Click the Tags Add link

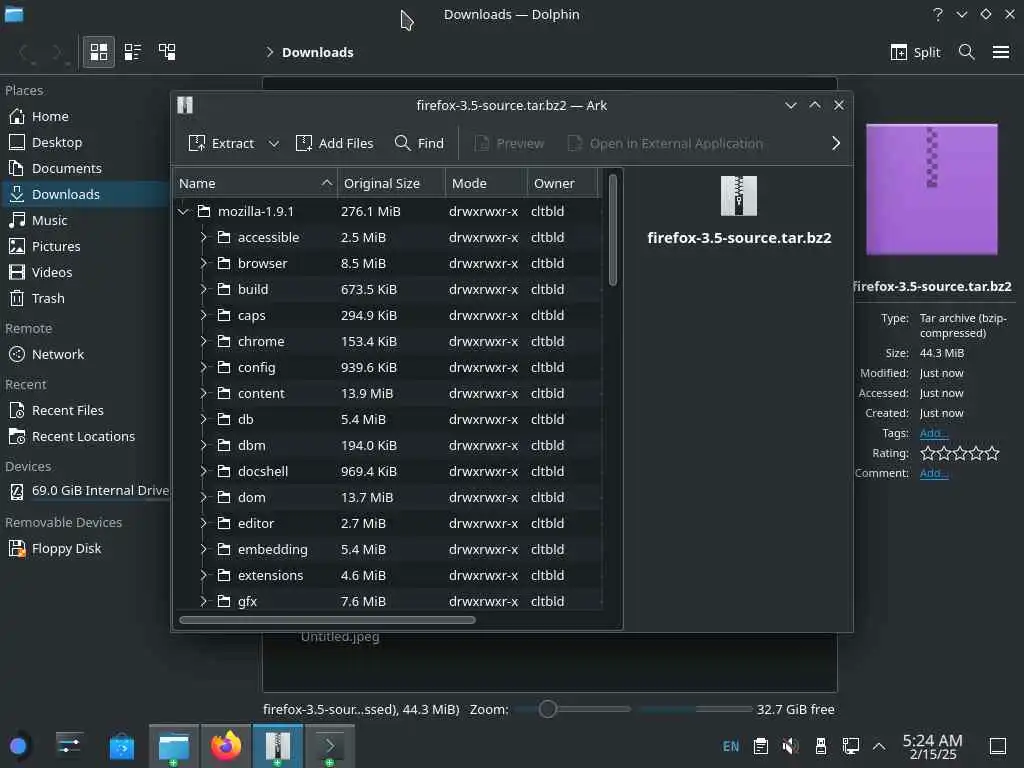coord(933,433)
